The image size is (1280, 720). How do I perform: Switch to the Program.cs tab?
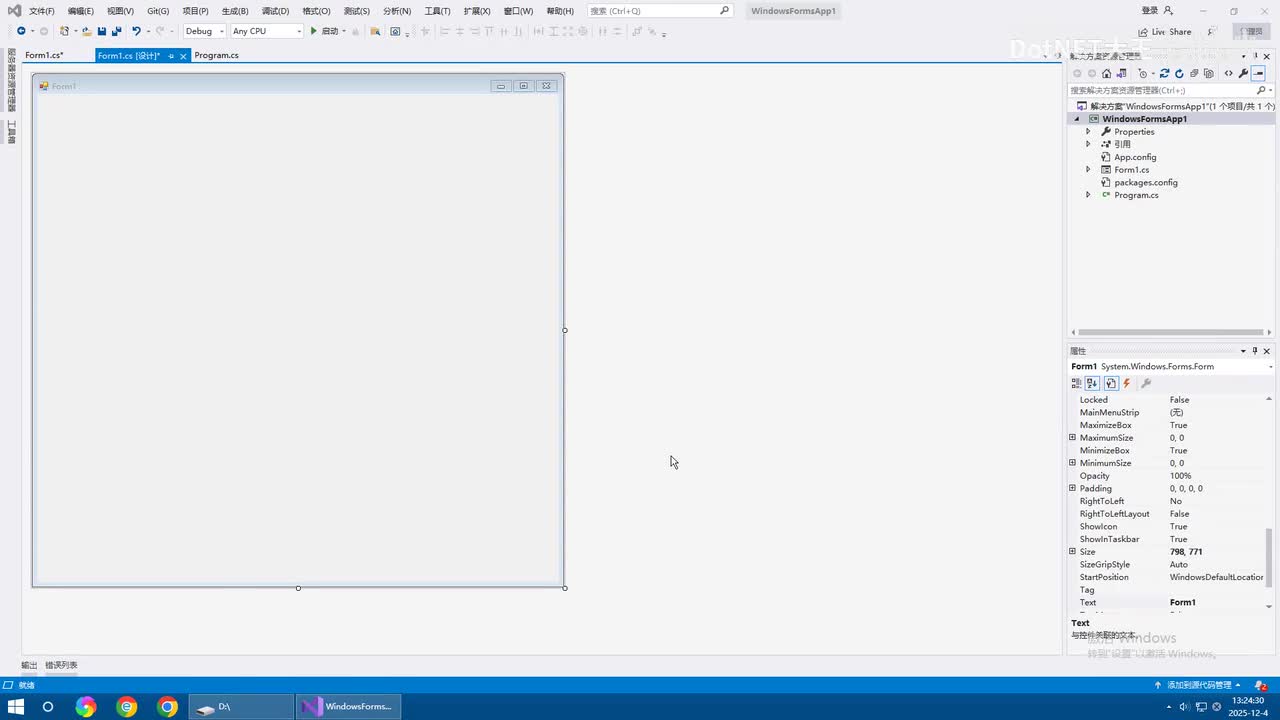pos(216,56)
